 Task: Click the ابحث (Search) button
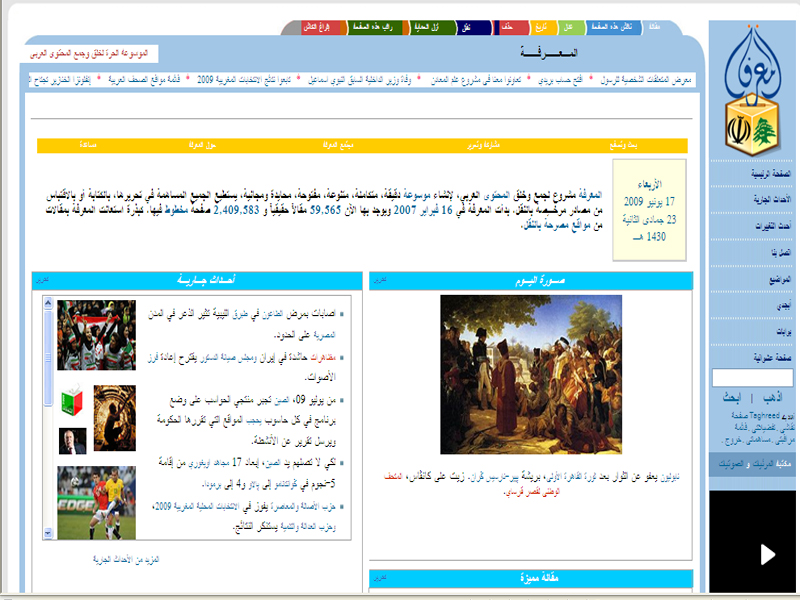pos(732,397)
